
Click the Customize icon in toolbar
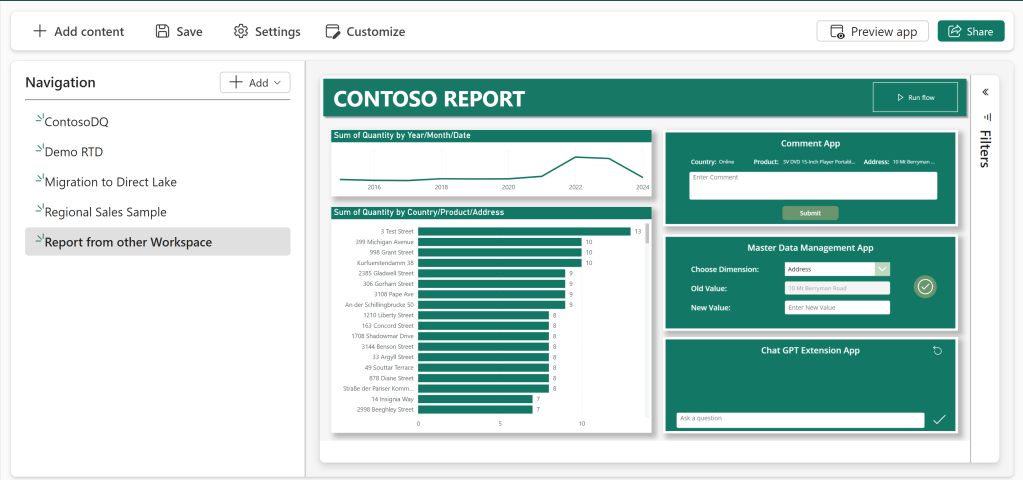pos(333,31)
